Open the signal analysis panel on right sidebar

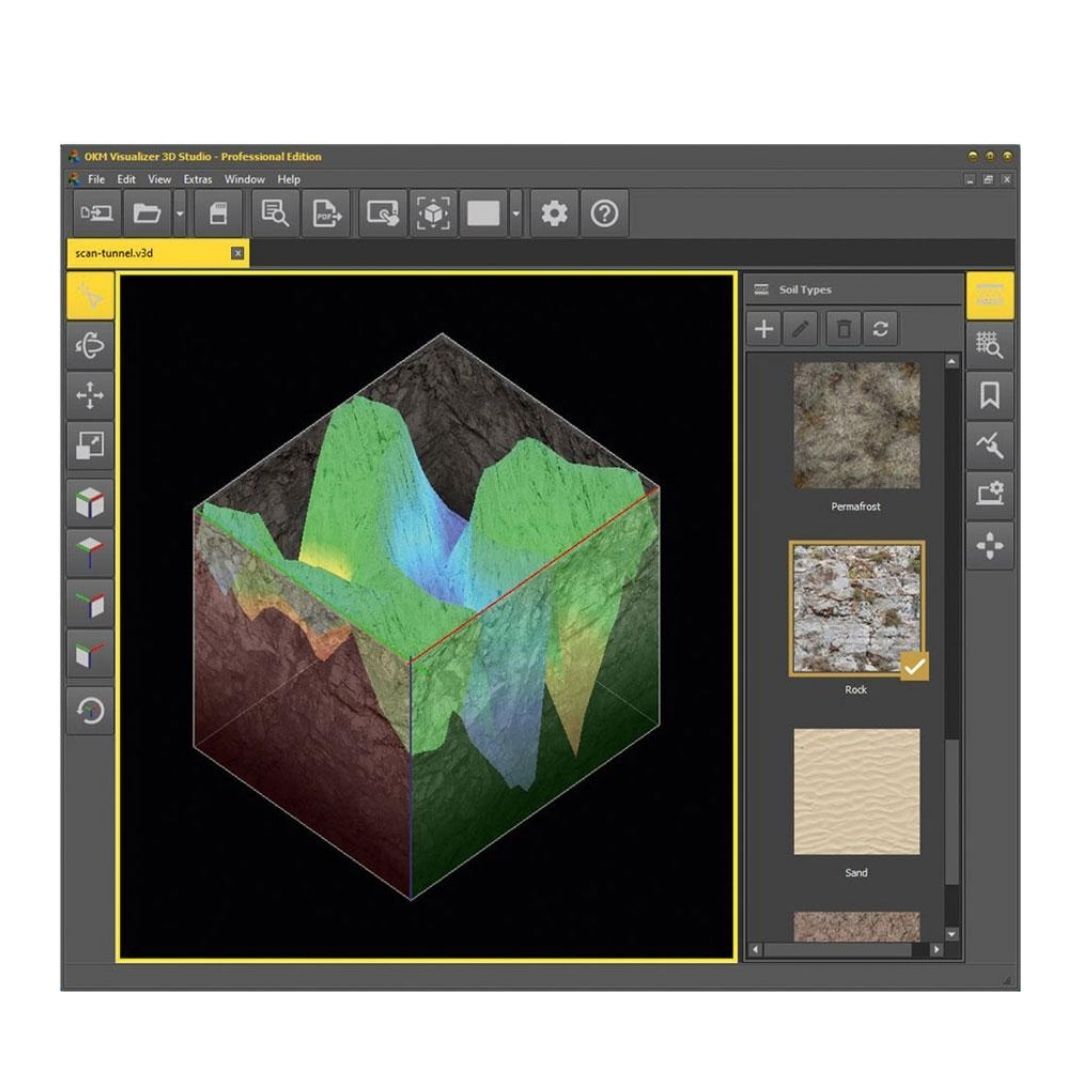989,443
